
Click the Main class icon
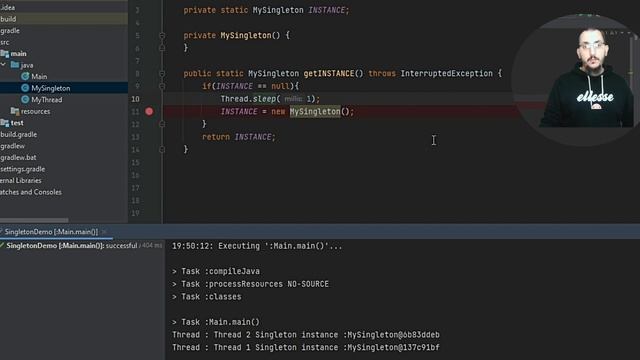[x=25, y=76]
